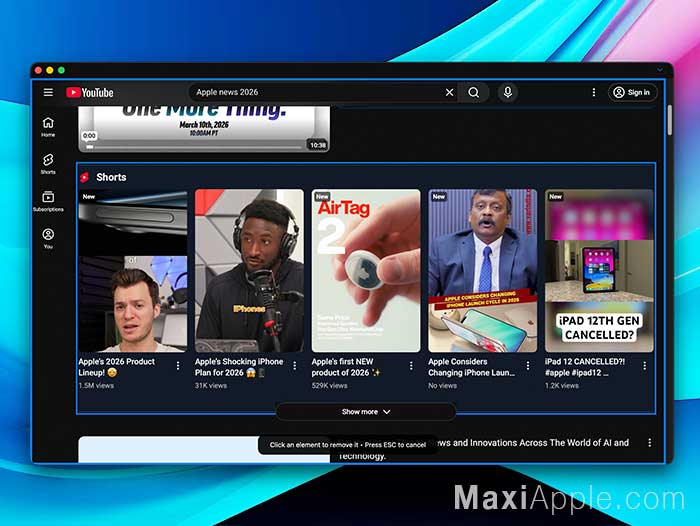
Task: Open Subscriptions in the sidebar
Action: (48, 201)
